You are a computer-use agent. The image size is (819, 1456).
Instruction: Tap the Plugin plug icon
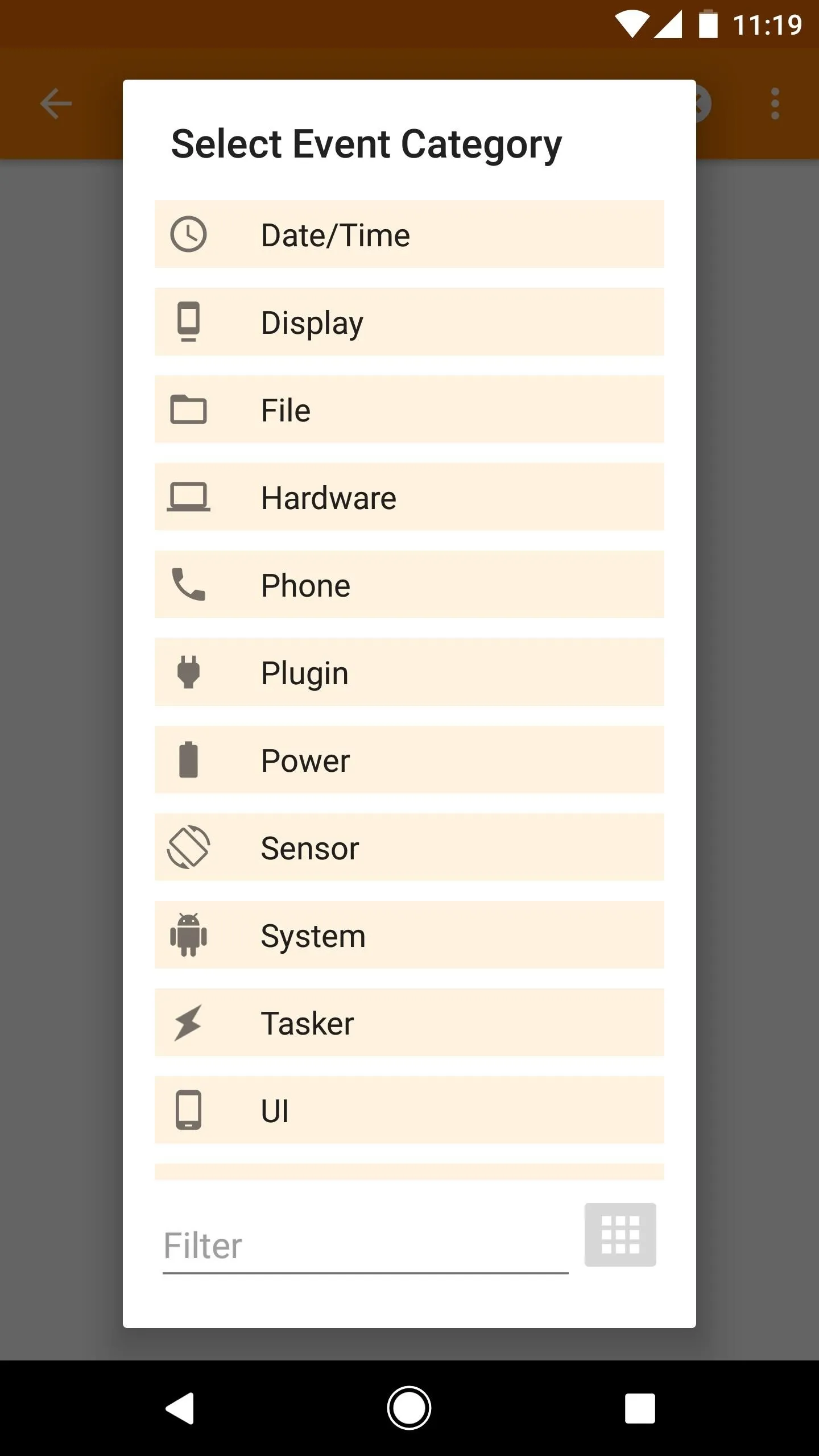188,672
